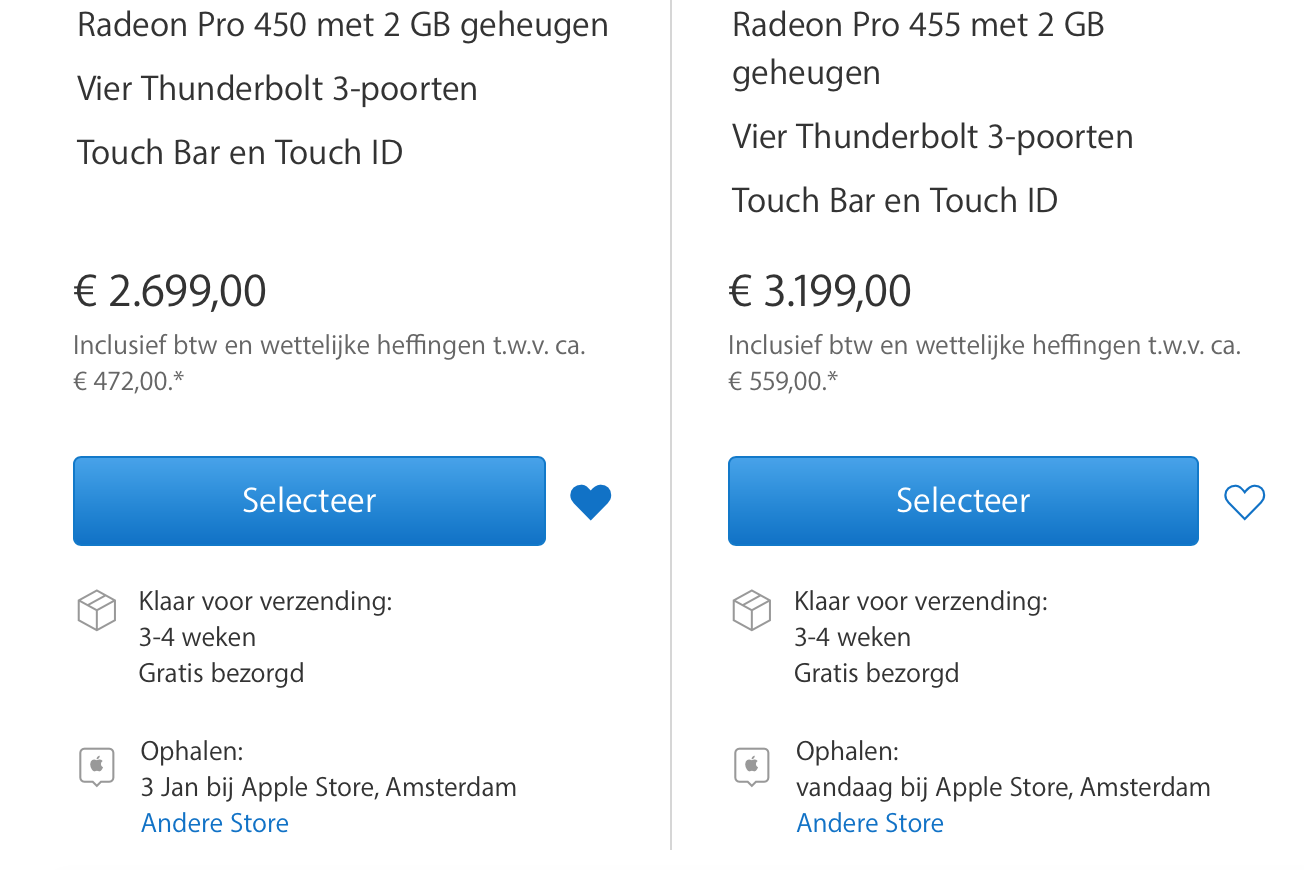Click '3 Jan bij Apple Store, Amsterdam'
This screenshot has height=870, width=1304.
[329, 787]
